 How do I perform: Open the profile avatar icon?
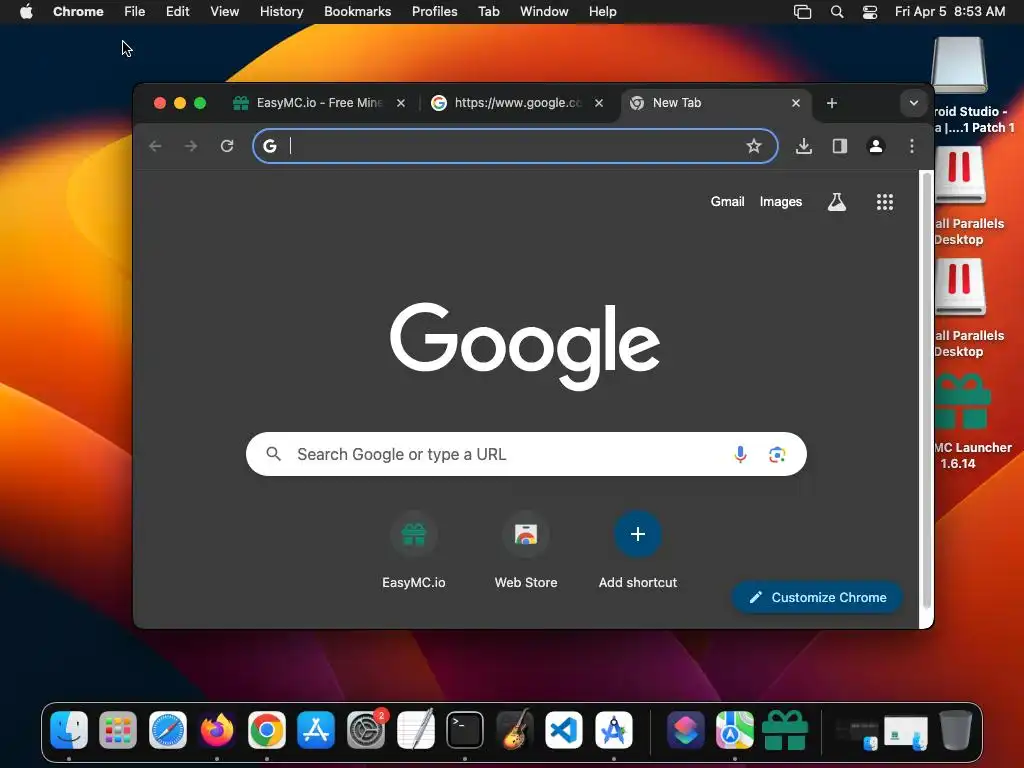click(x=876, y=146)
